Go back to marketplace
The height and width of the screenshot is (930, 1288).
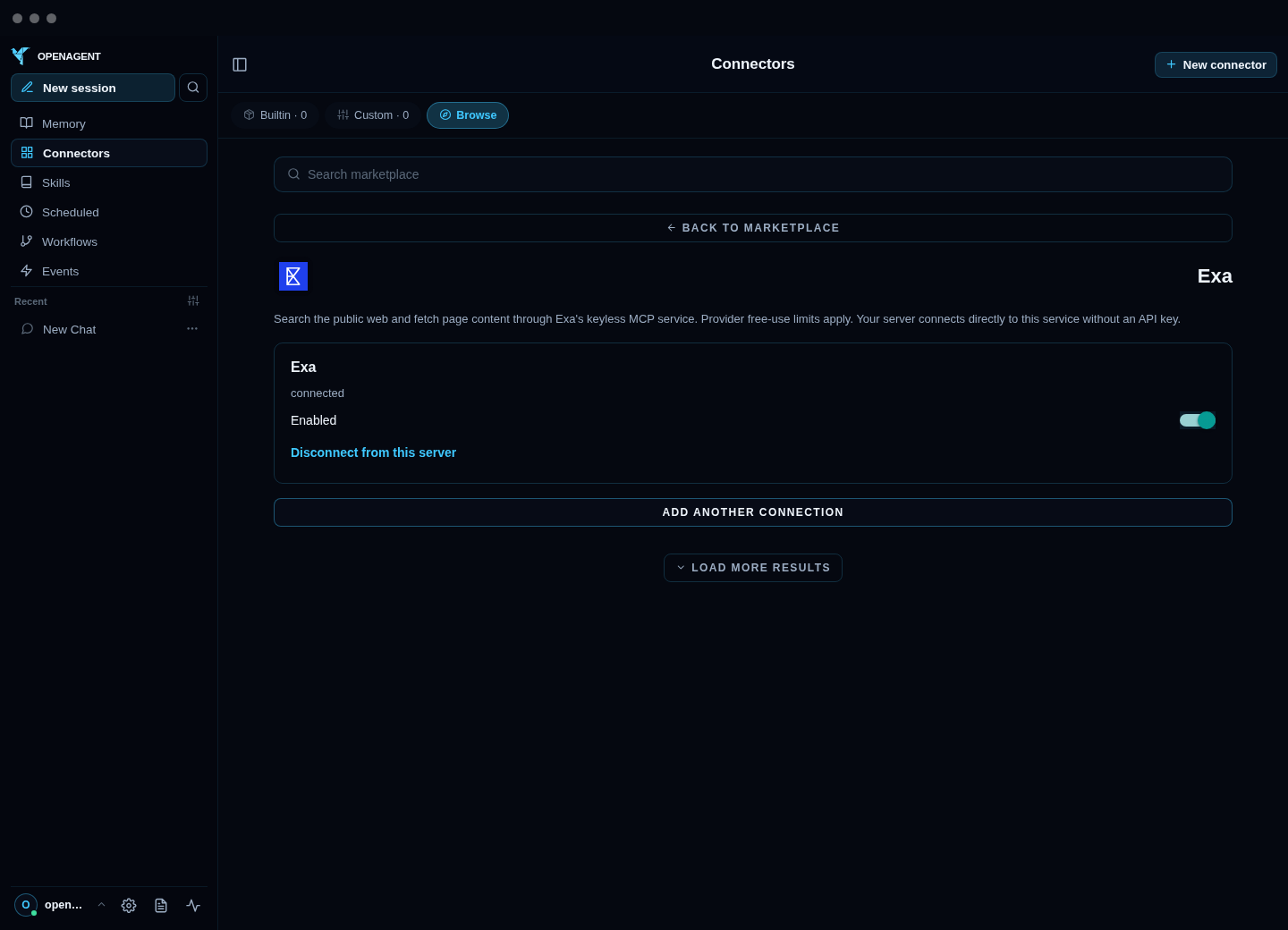coord(753,228)
